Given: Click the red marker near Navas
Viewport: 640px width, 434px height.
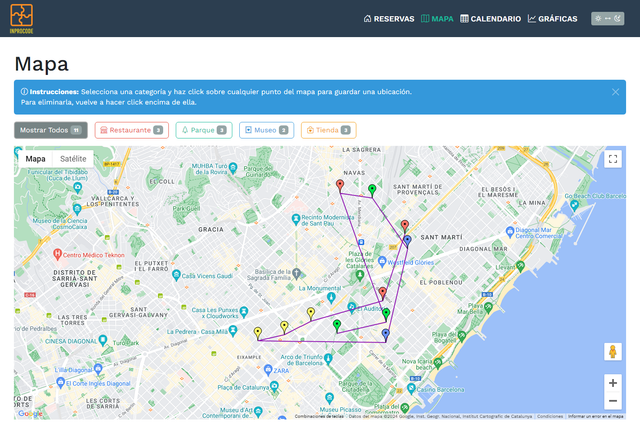Looking at the screenshot, I should 340,186.
